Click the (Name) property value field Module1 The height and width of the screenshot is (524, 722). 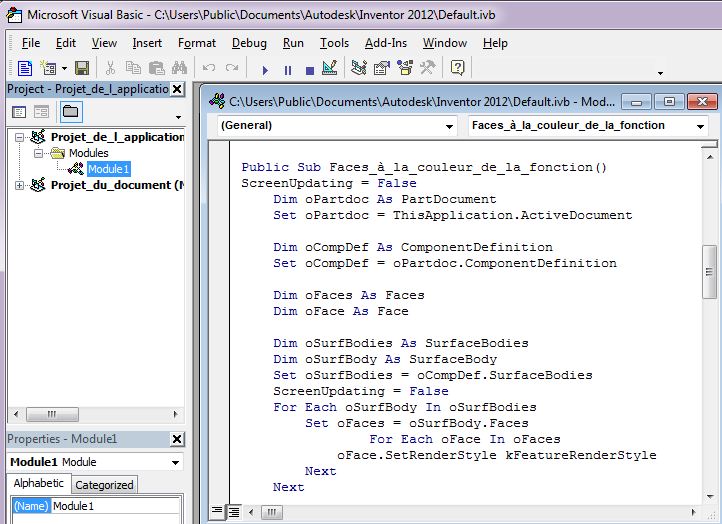pyautogui.click(x=115, y=506)
